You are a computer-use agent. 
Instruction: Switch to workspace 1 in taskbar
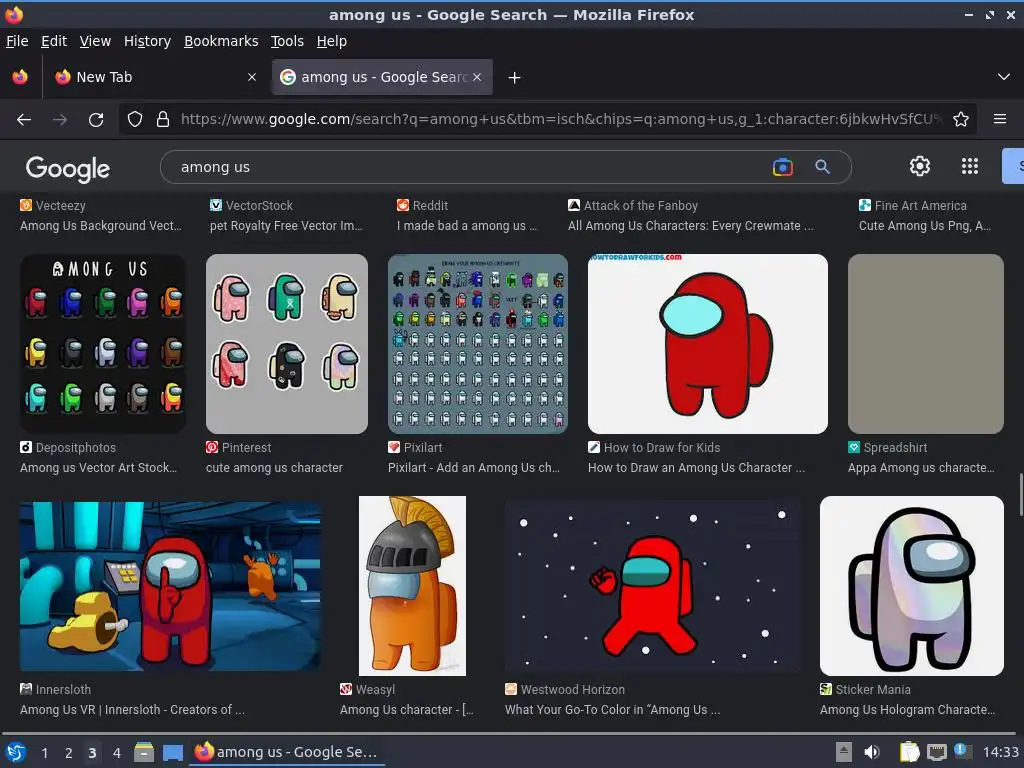click(44, 753)
